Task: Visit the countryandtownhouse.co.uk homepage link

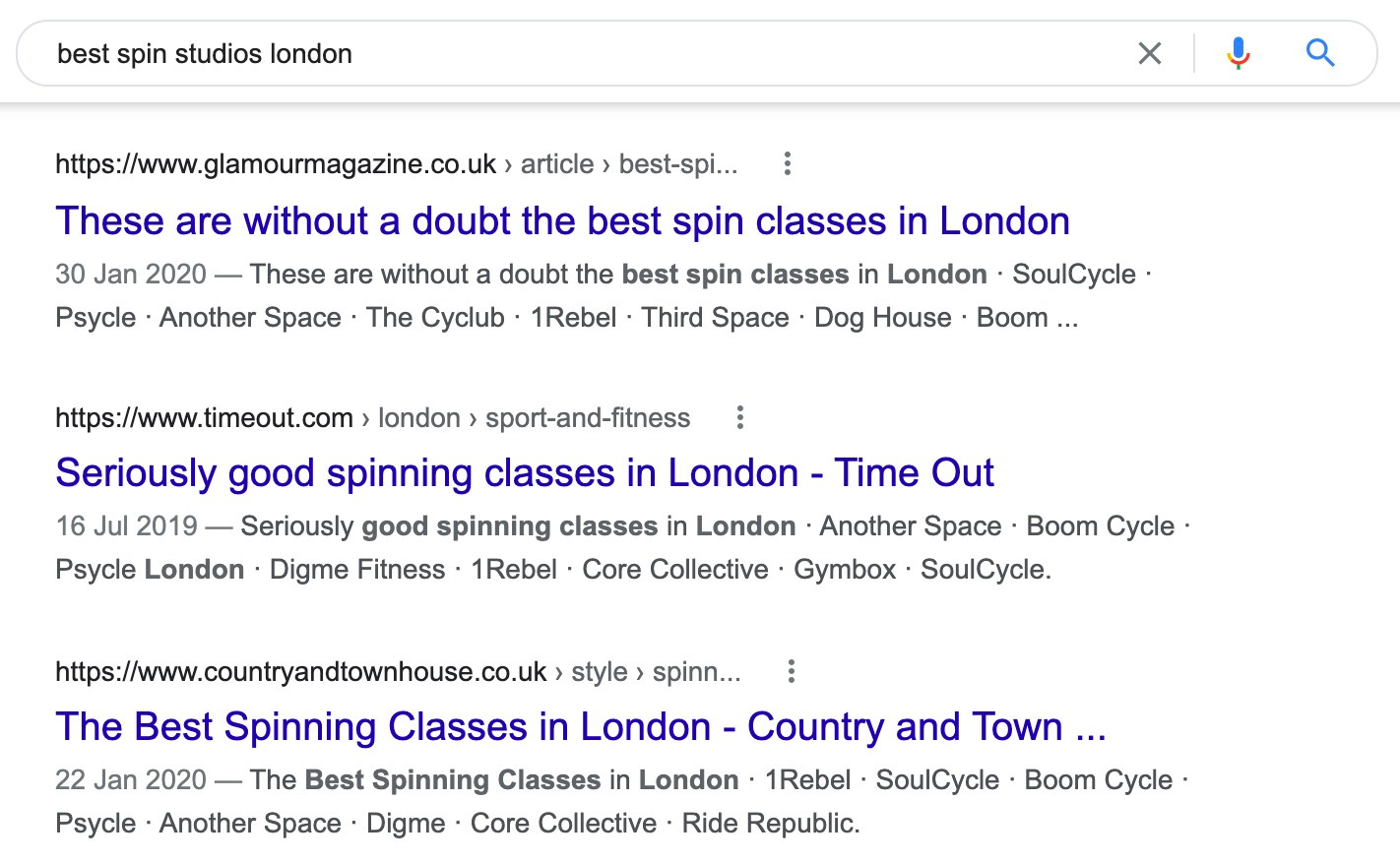Action: pyautogui.click(x=300, y=670)
